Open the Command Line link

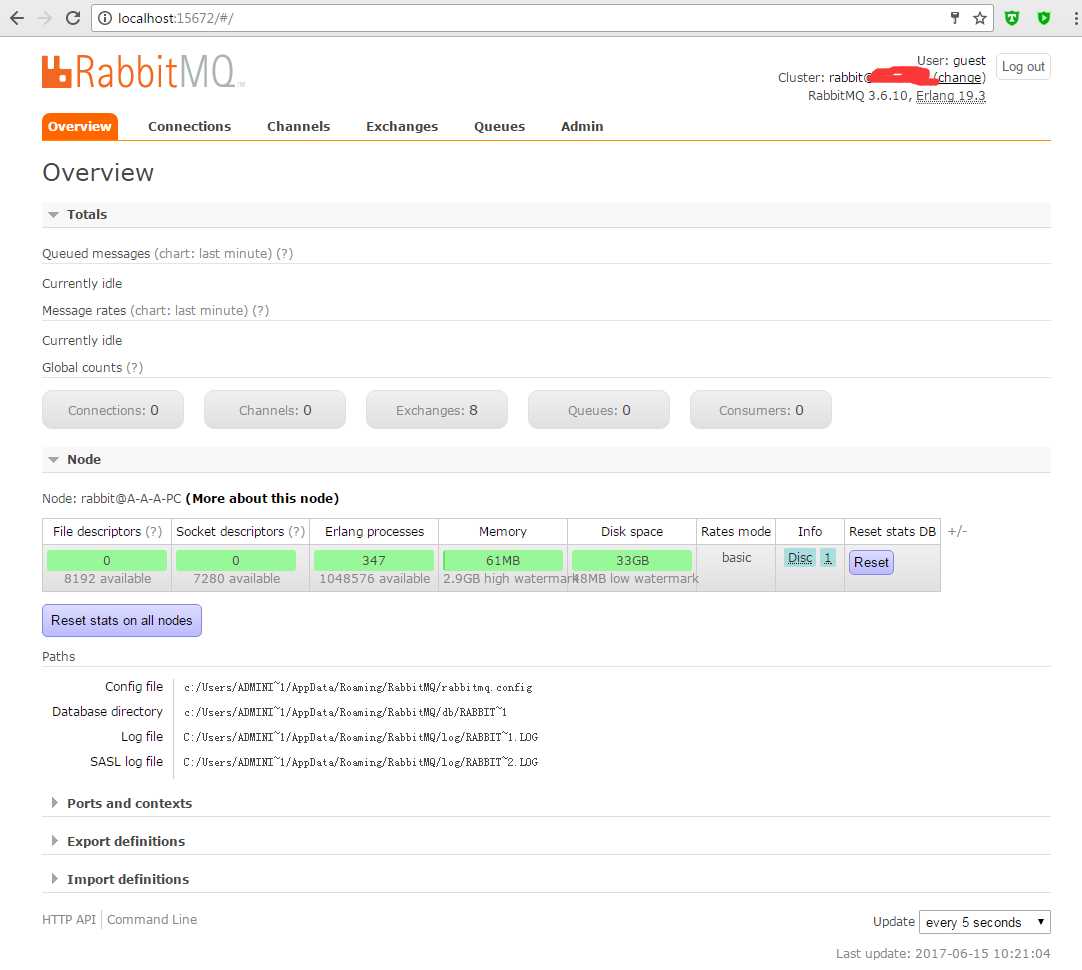[152, 919]
